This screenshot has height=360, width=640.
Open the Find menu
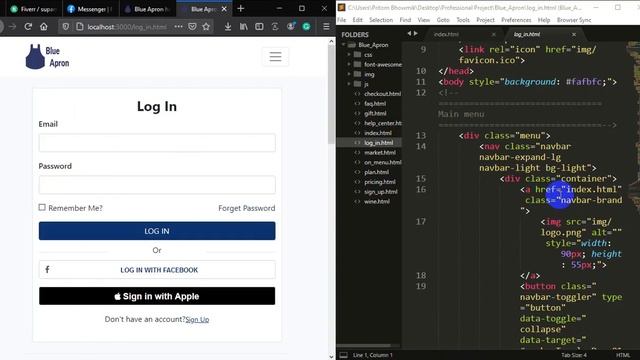tap(405, 20)
